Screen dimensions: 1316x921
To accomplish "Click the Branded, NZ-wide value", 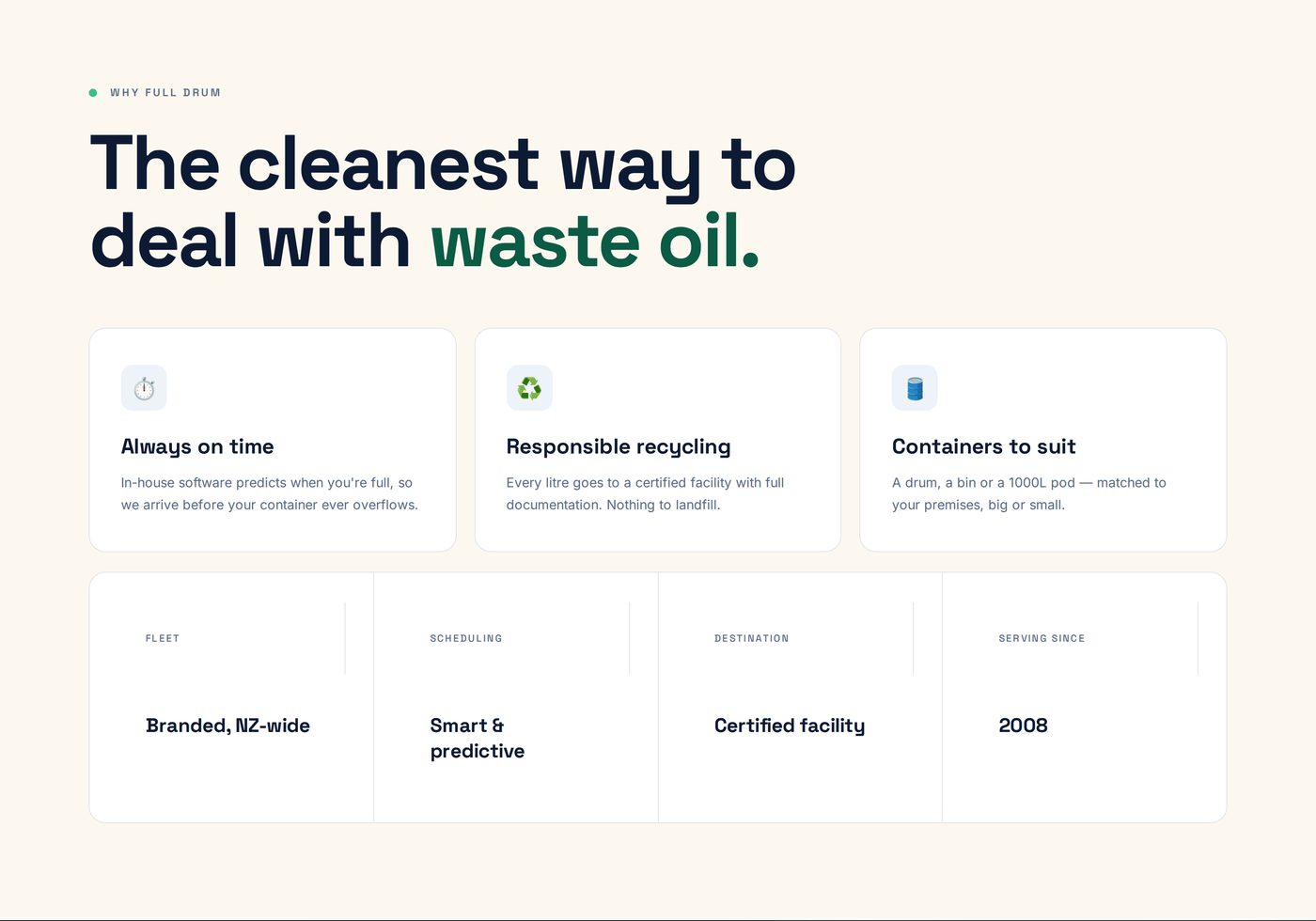I will tap(227, 726).
